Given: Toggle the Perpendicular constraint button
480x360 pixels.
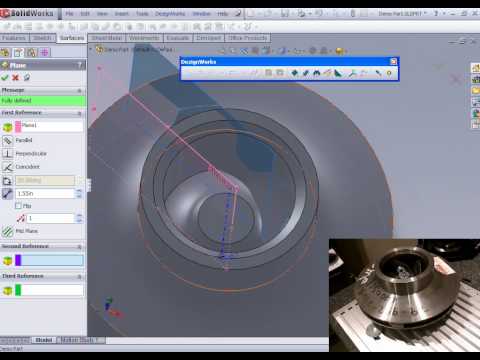Looking at the screenshot, I should pyautogui.click(x=7, y=154).
